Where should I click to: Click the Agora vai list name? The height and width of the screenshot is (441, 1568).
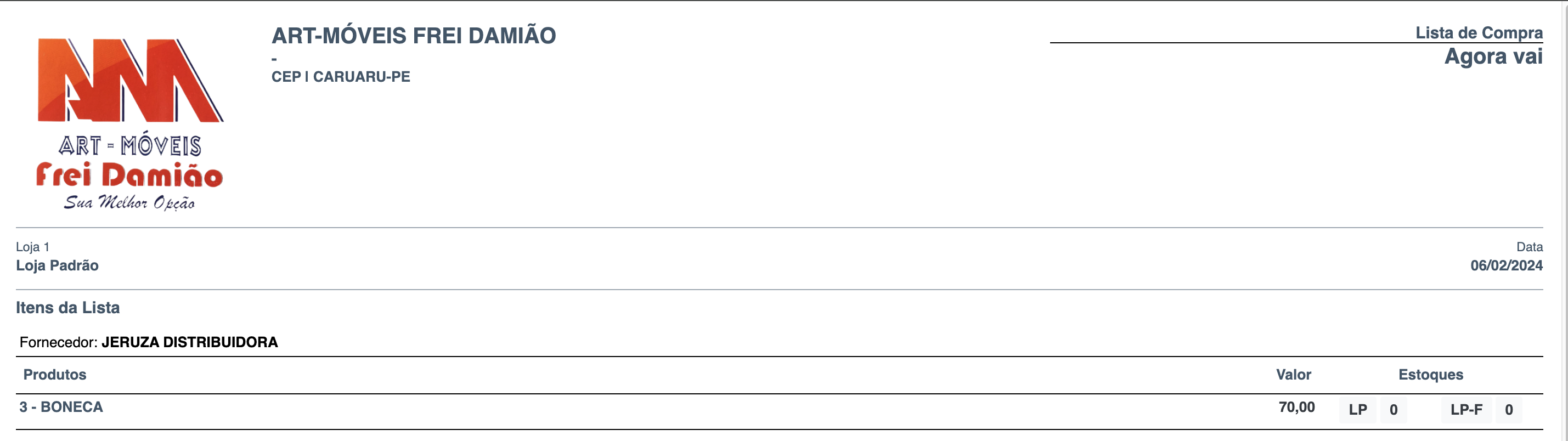(1493, 56)
